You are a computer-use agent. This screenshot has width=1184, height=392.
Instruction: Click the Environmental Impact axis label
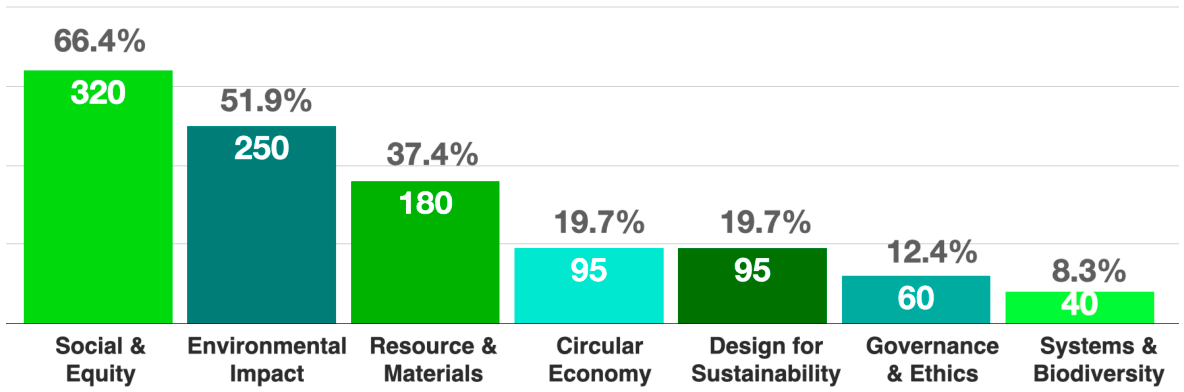(x=267, y=360)
